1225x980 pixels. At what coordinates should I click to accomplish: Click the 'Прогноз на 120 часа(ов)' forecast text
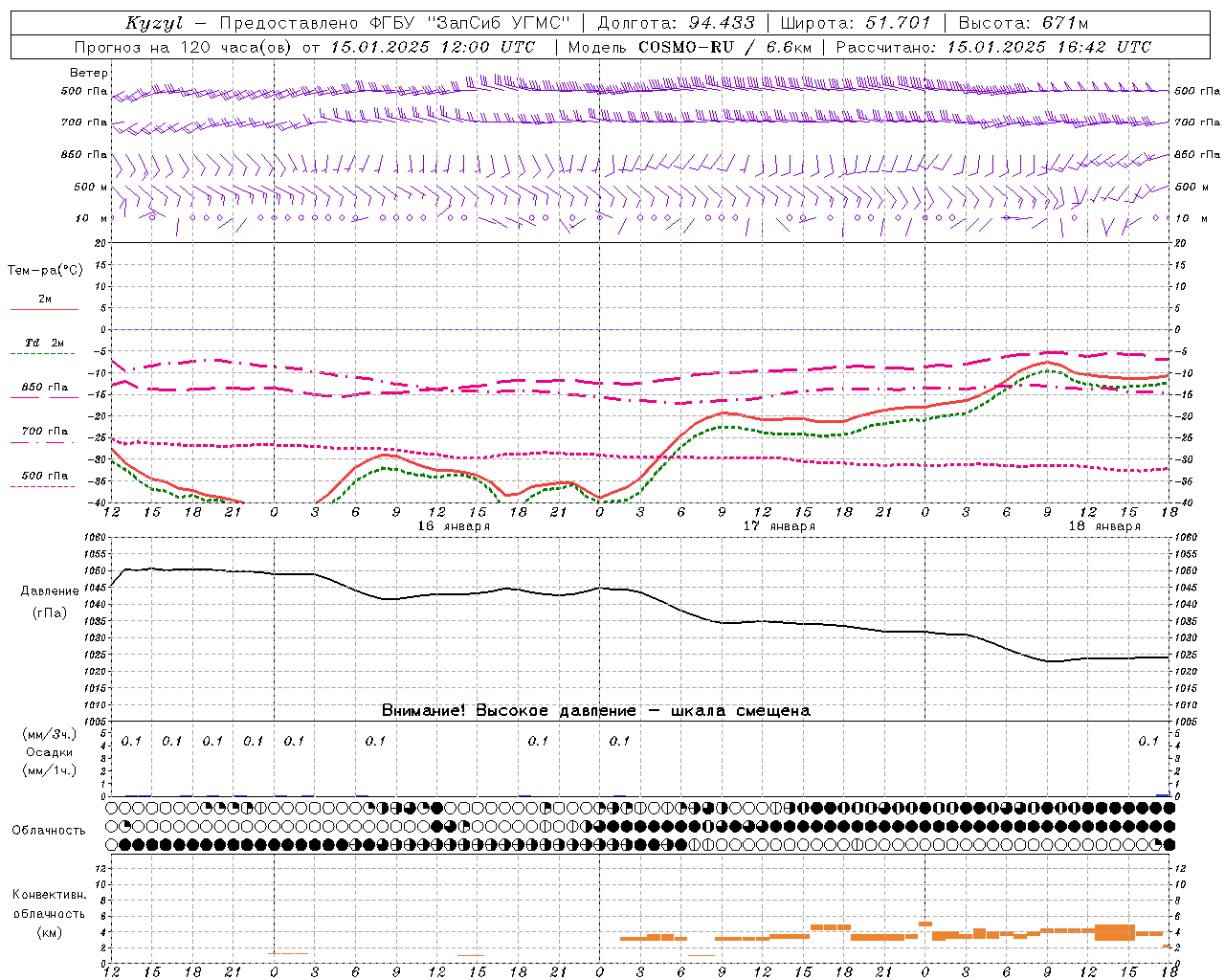(185, 47)
